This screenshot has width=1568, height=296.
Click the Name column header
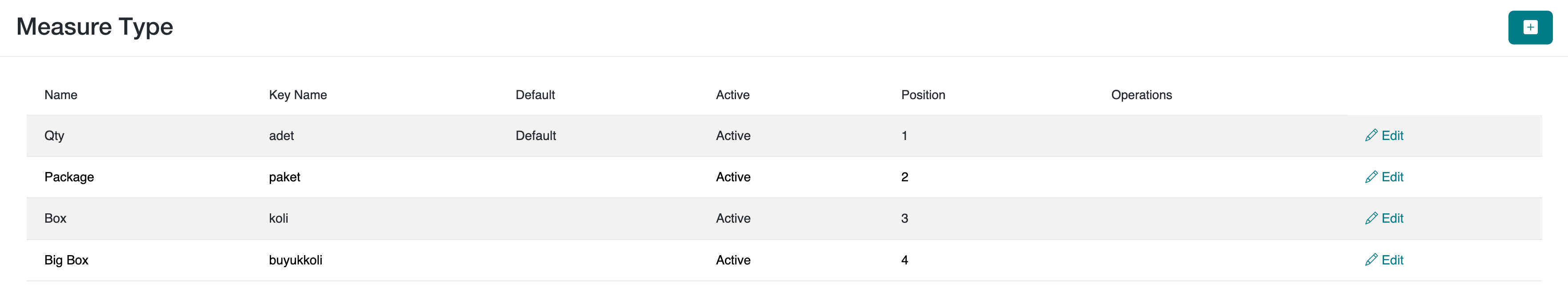[x=61, y=95]
